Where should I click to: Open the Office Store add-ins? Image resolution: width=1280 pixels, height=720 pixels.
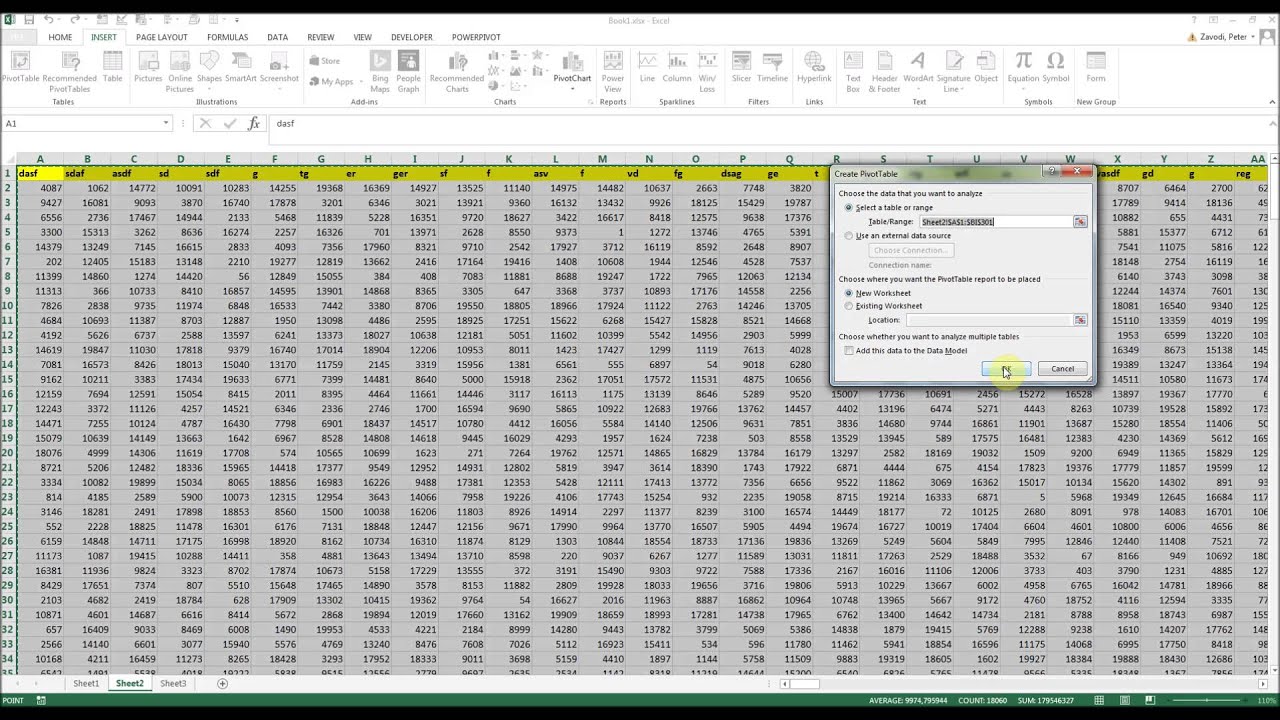pyautogui.click(x=325, y=61)
